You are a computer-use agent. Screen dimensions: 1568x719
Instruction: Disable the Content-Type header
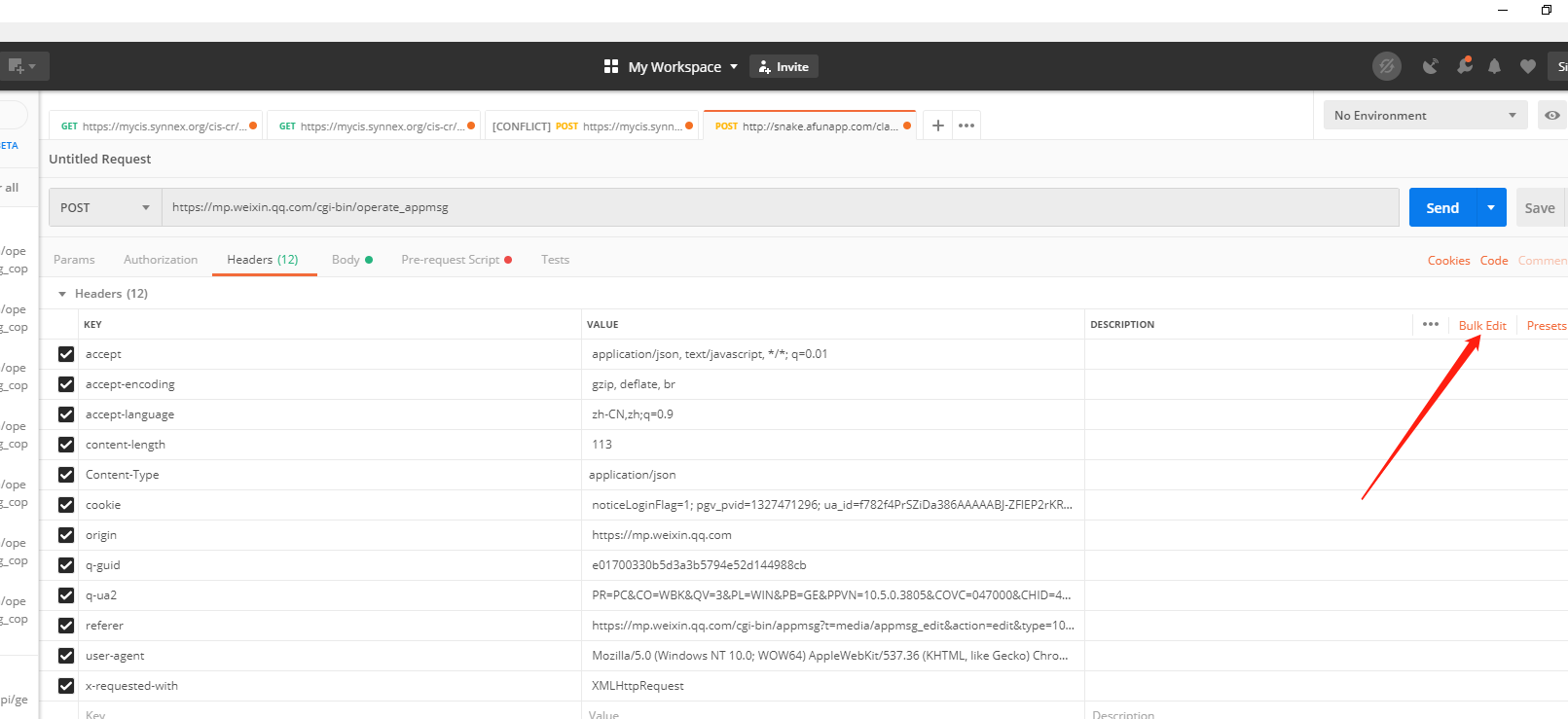tap(66, 475)
